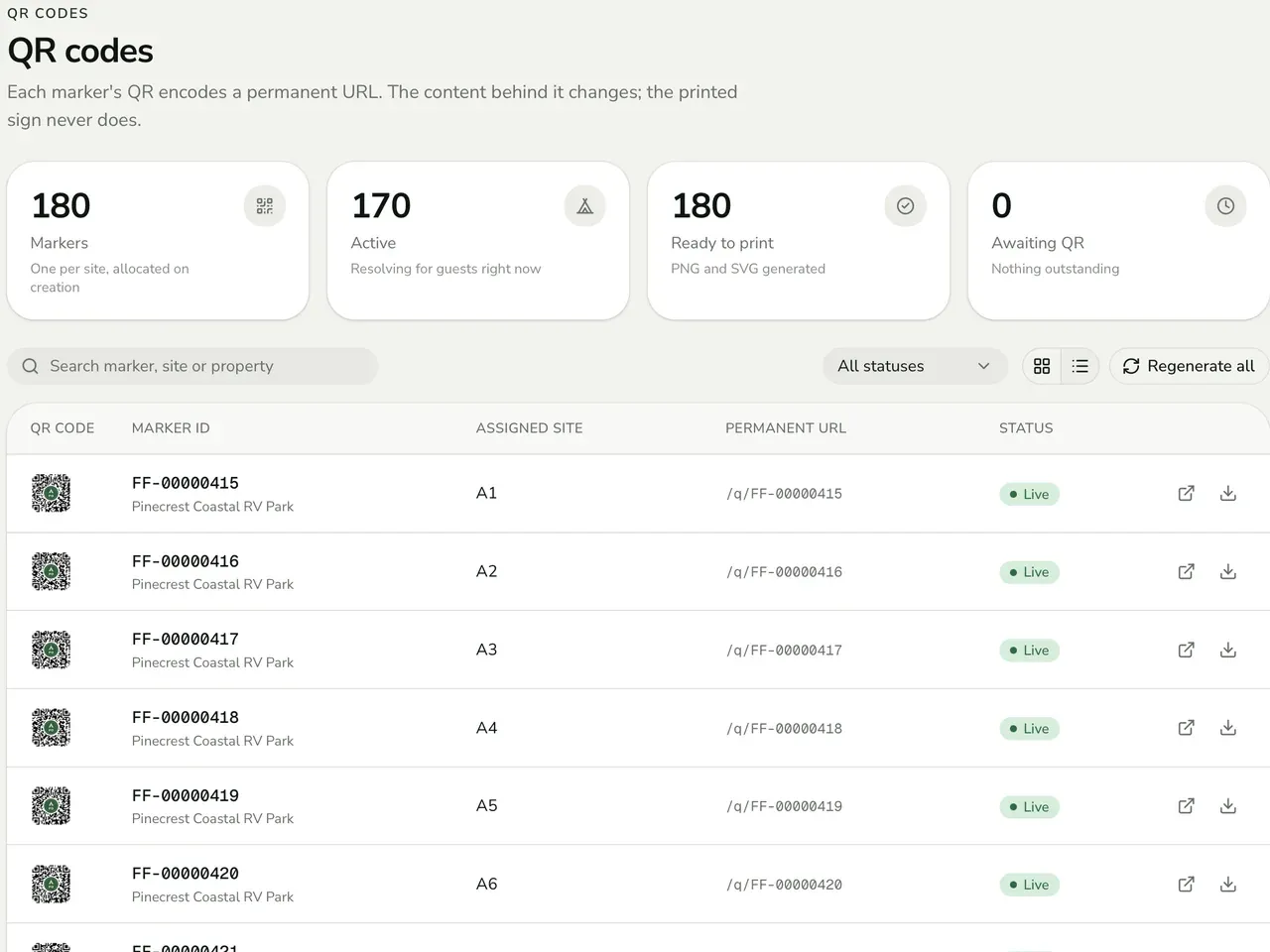Open permanent URL for FF-00000415

pyautogui.click(x=1186, y=493)
